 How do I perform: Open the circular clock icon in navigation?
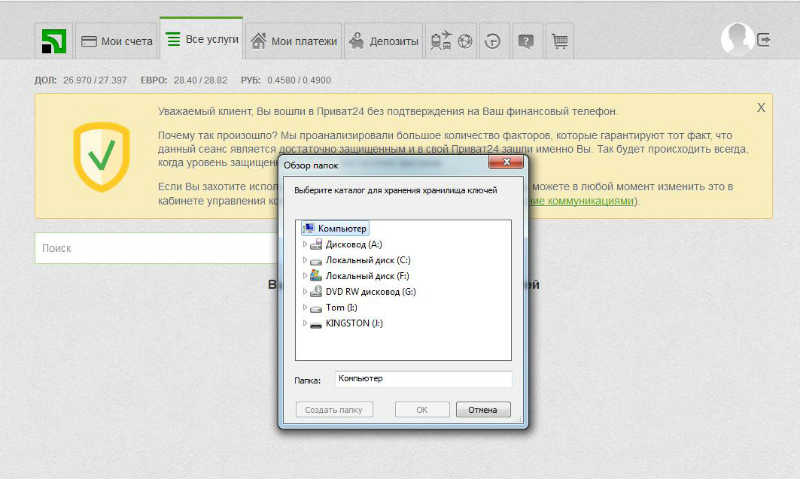[x=492, y=41]
